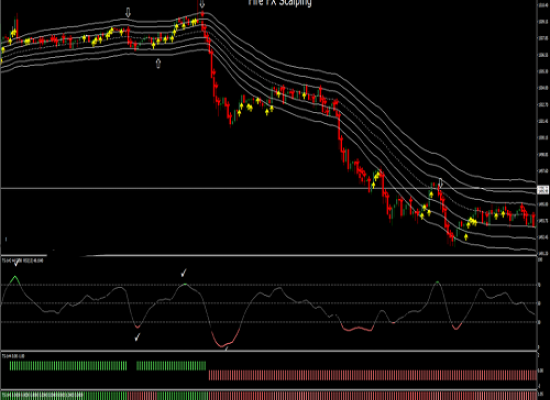Select the checkmark above the second green oscillator peak
550x400 pixels.
click(x=183, y=272)
